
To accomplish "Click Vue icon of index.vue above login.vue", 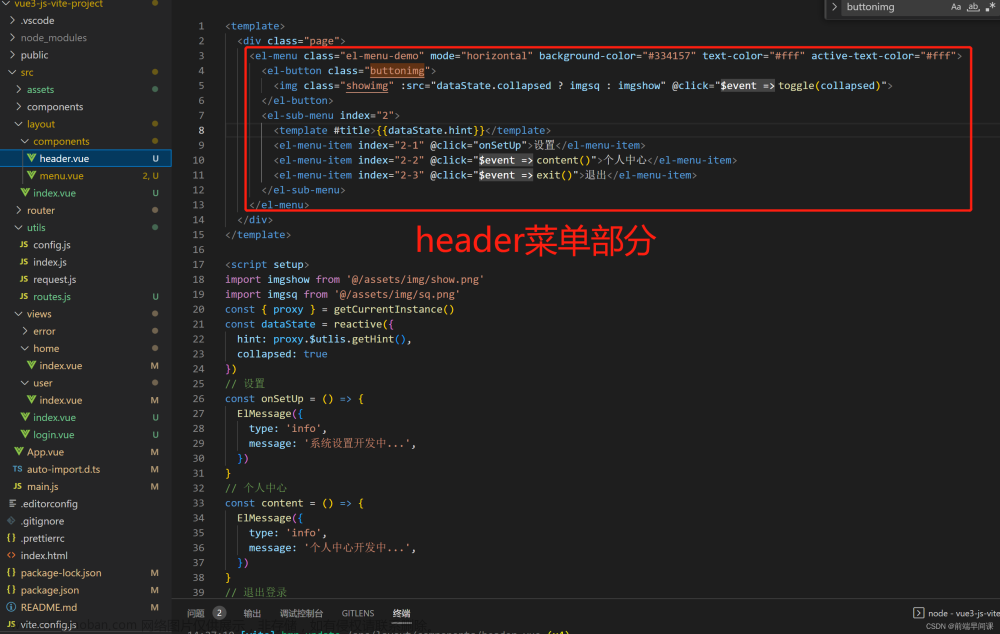I will pyautogui.click(x=25, y=417).
